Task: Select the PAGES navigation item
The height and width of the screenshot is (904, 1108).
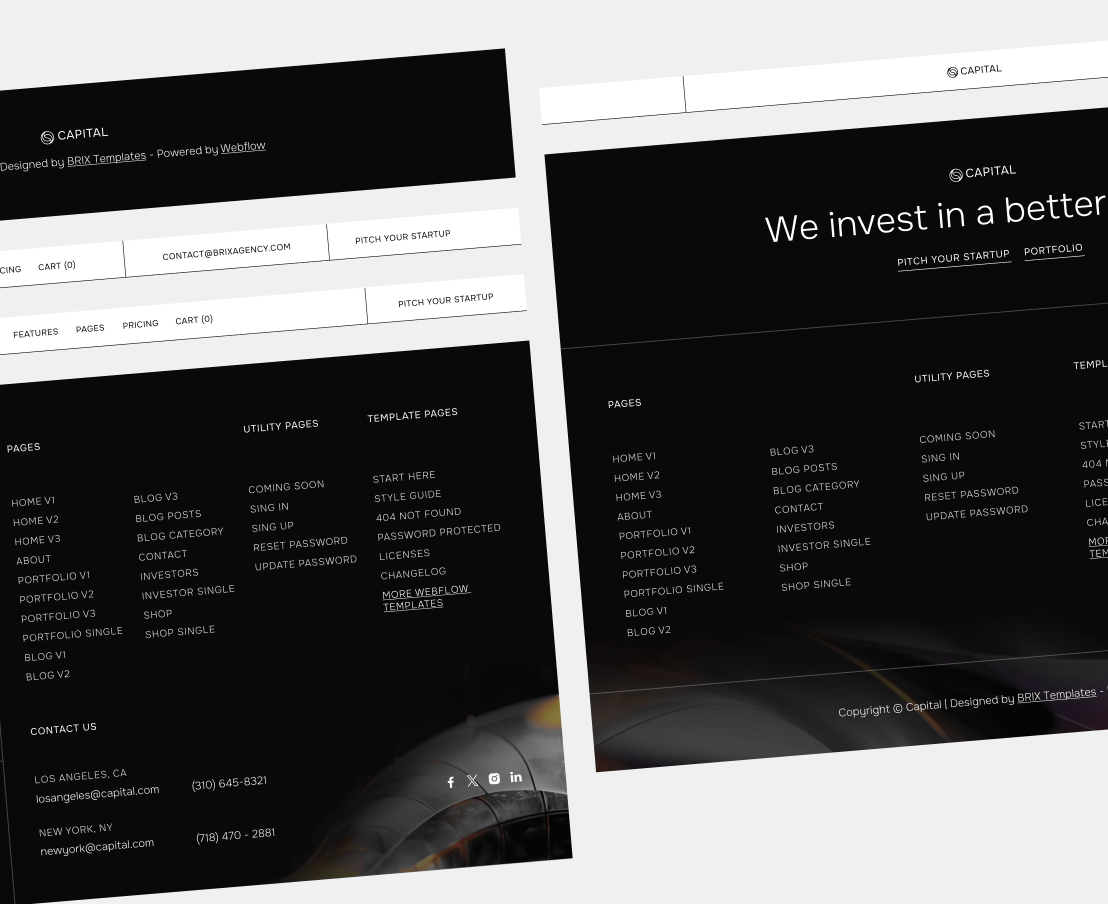Action: [x=90, y=328]
